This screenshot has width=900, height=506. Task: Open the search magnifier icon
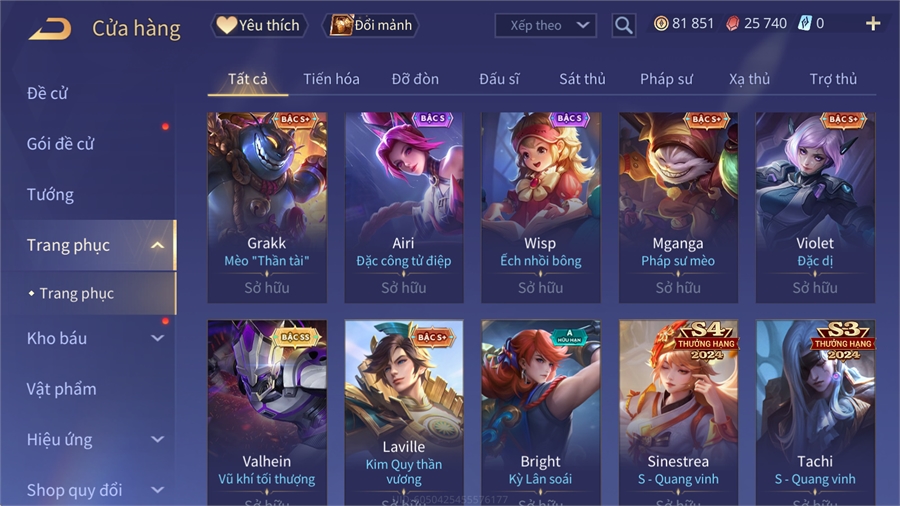pos(623,25)
